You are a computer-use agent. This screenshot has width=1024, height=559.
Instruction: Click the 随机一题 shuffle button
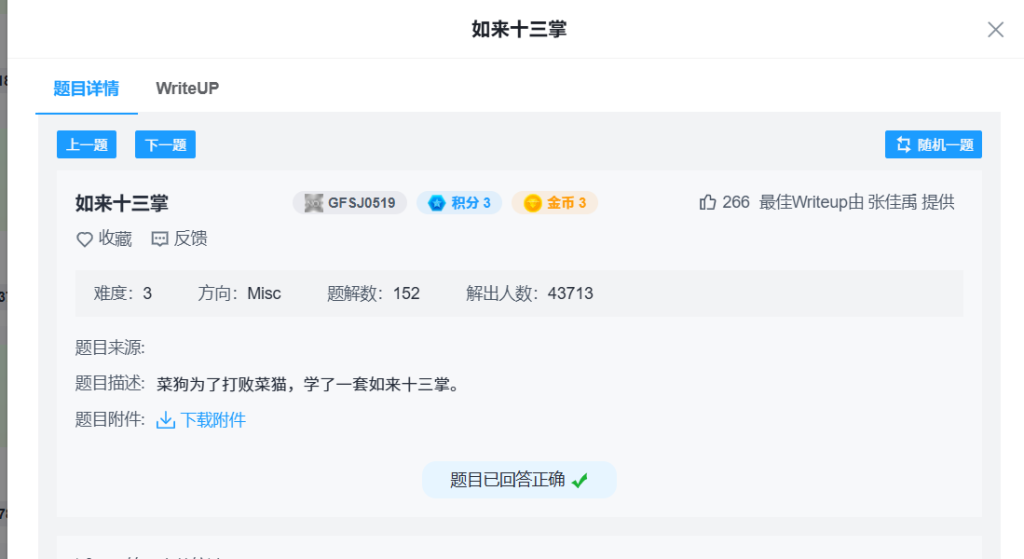point(933,145)
